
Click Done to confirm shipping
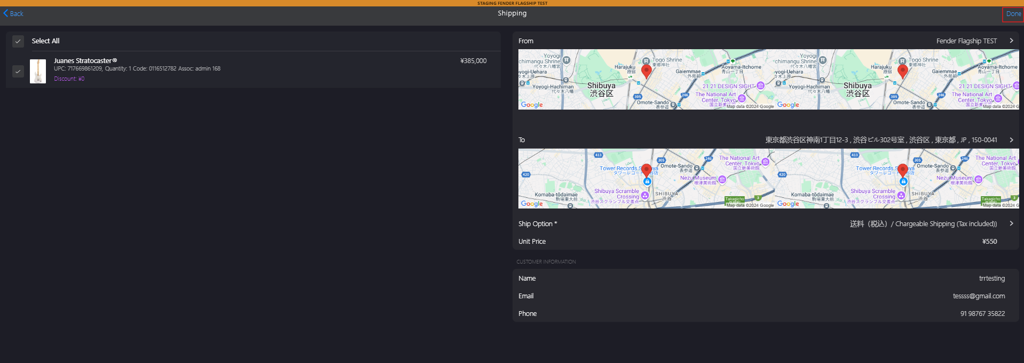[1013, 14]
